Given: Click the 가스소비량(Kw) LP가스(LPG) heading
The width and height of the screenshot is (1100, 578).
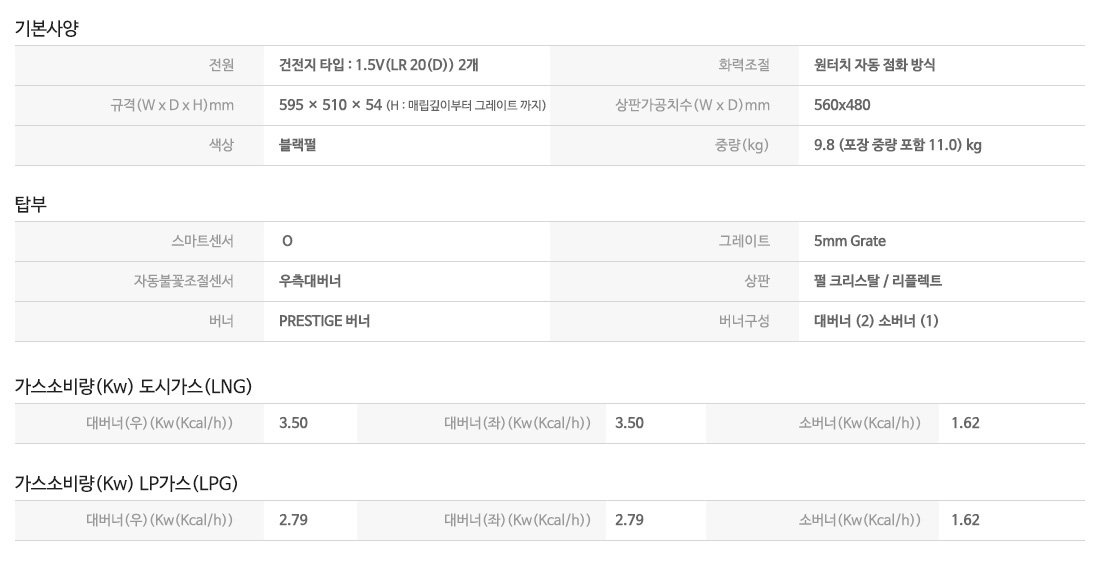Looking at the screenshot, I should coord(126,483).
